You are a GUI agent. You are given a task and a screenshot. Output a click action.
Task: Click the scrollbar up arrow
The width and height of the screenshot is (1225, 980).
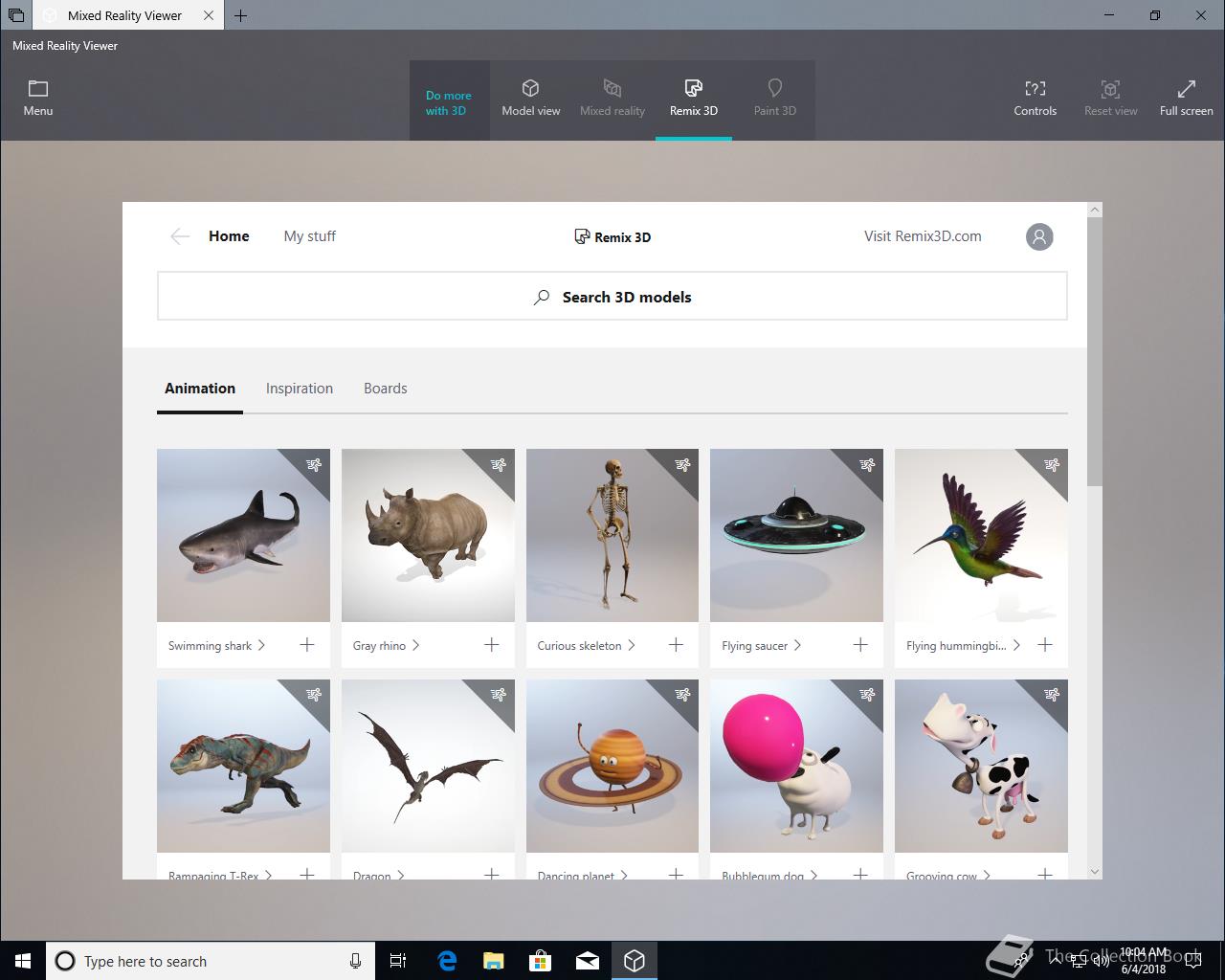pos(1095,210)
